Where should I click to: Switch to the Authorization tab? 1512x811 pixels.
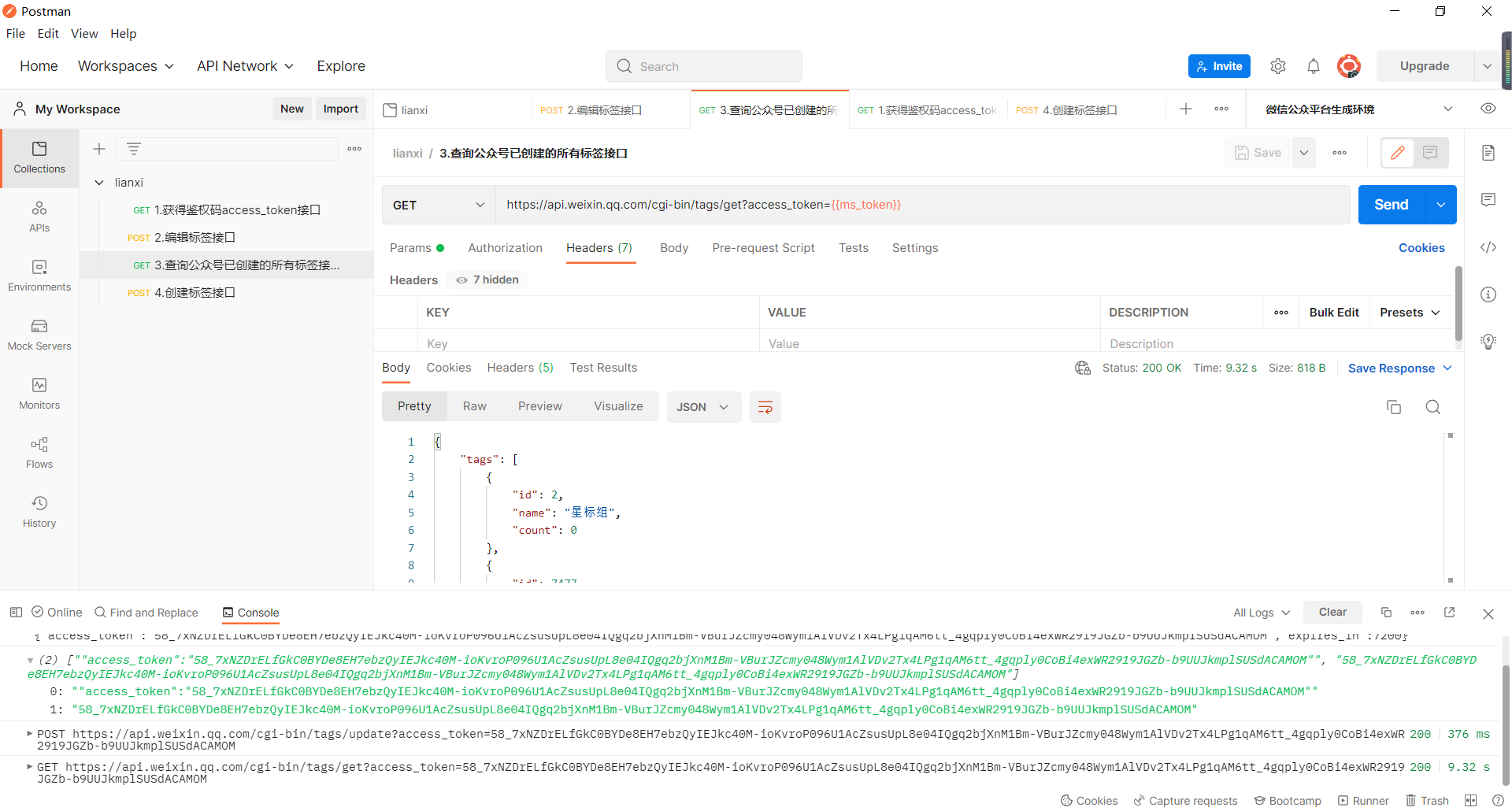click(x=505, y=248)
